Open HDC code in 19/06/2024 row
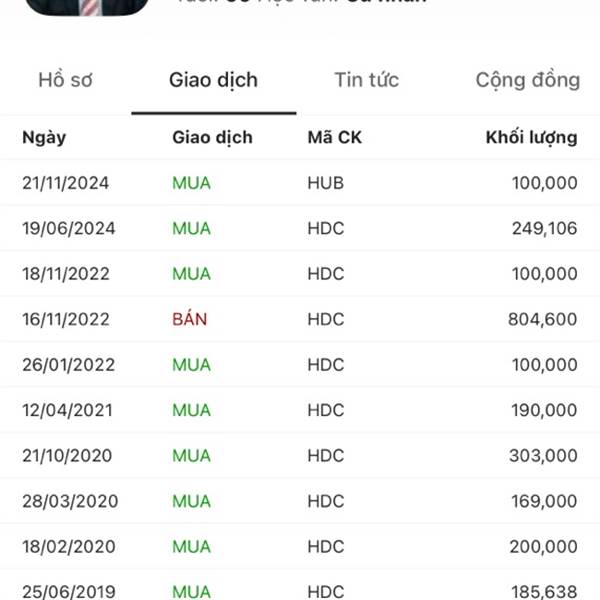Image resolution: width=600 pixels, height=600 pixels. [x=326, y=228]
